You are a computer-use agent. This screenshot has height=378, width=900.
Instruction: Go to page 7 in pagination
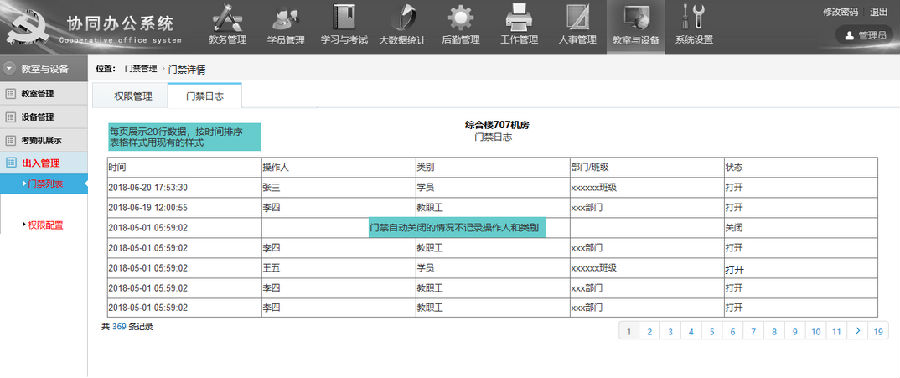click(x=754, y=331)
